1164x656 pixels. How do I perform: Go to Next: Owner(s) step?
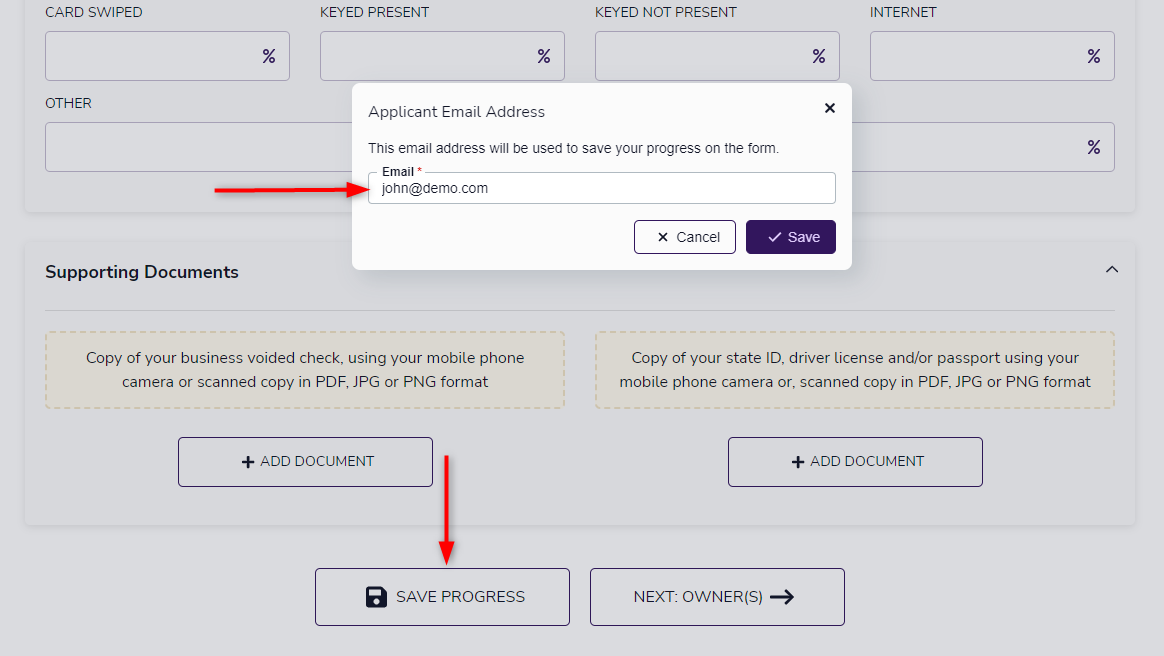pos(717,597)
